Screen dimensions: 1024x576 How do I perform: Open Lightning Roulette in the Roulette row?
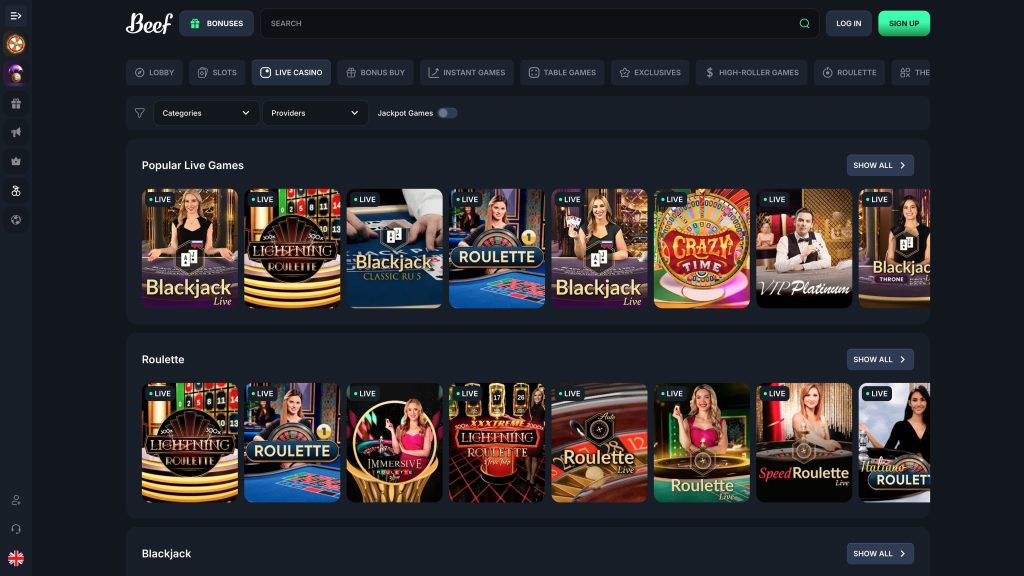tap(190, 443)
